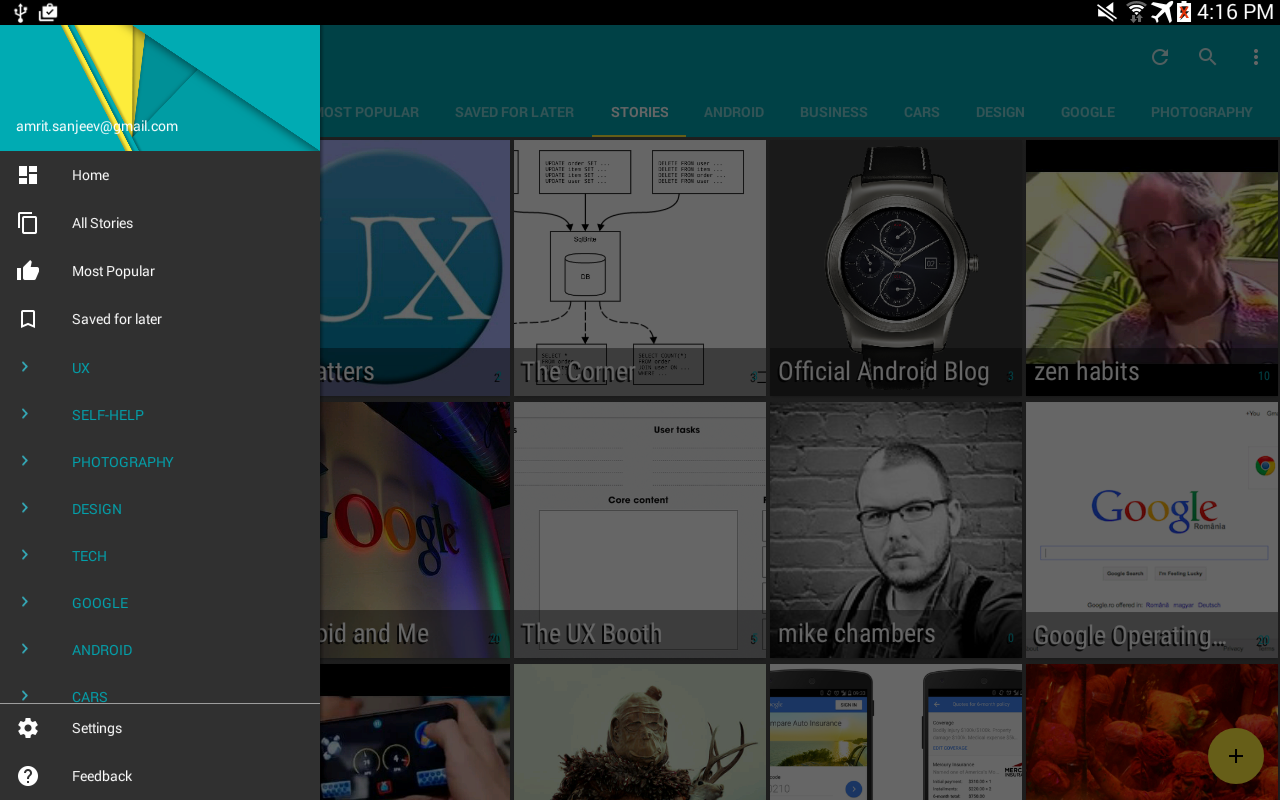
Task: Refresh feeds using the toolbar refresh icon
Action: click(1160, 57)
